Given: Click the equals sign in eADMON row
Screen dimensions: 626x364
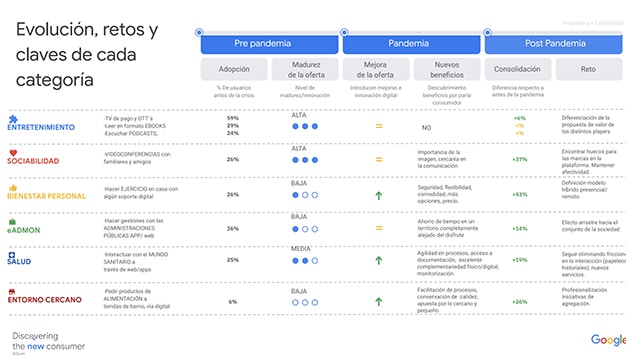Looking at the screenshot, I should (x=379, y=228).
